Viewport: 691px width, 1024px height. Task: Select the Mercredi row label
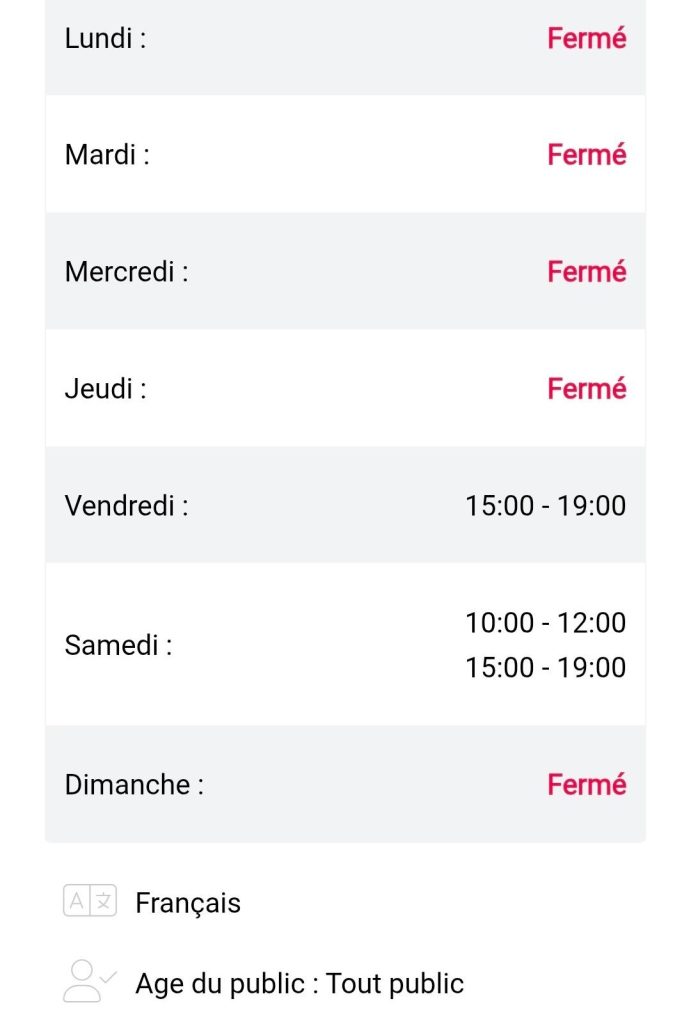coord(126,272)
